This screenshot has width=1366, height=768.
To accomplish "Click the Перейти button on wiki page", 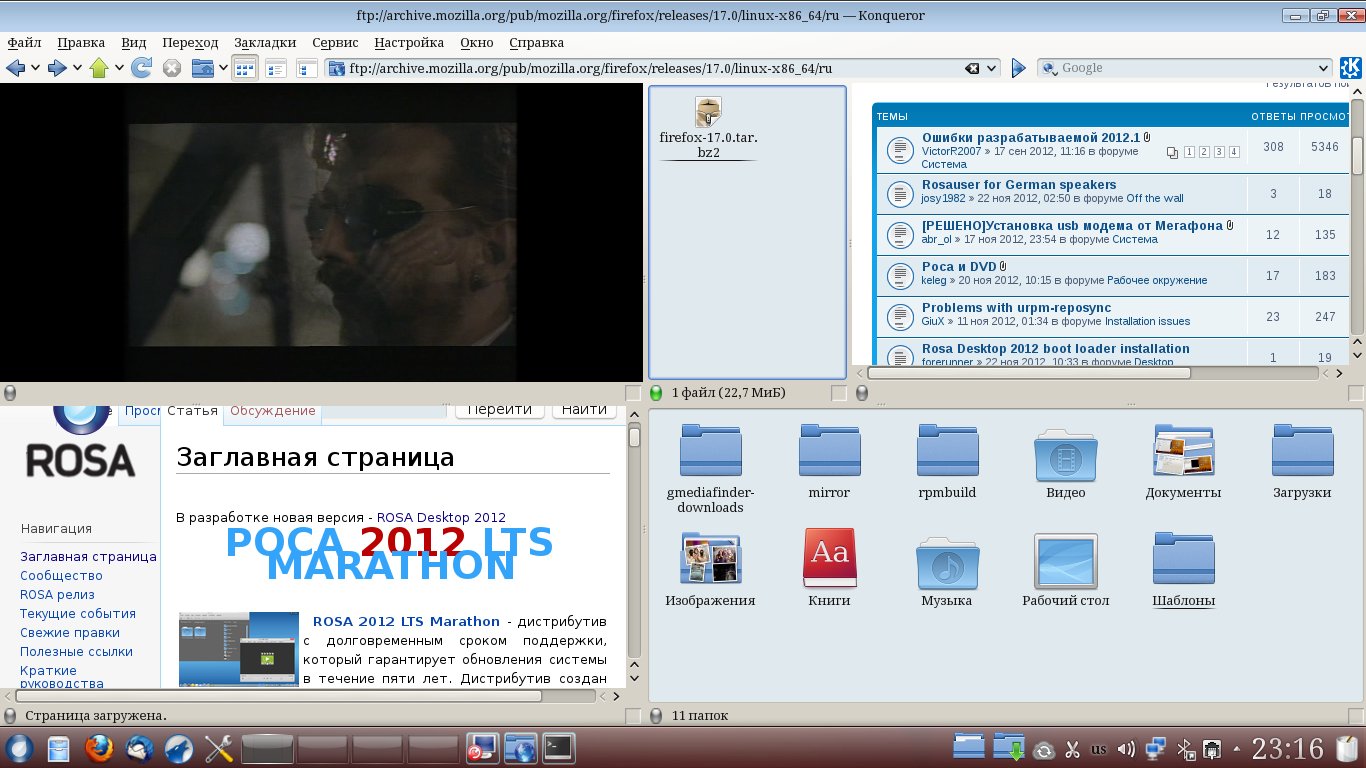I will click(499, 409).
